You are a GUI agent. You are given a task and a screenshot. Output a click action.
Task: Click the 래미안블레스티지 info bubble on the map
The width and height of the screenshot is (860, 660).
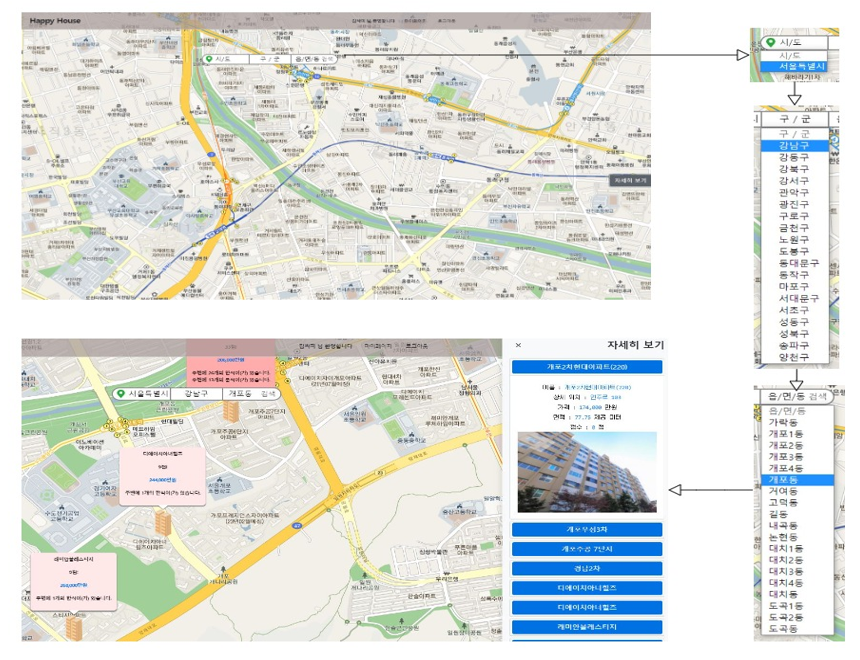73,580
